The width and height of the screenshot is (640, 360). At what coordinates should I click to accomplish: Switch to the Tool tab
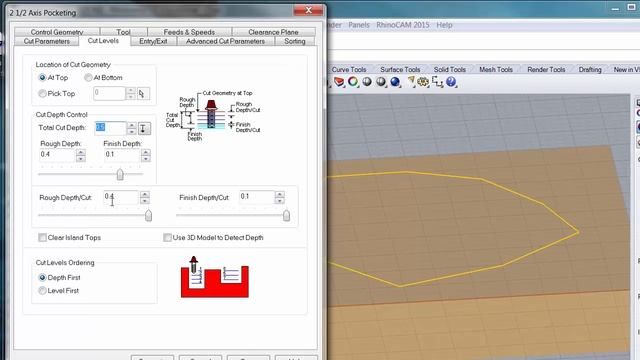click(x=123, y=32)
